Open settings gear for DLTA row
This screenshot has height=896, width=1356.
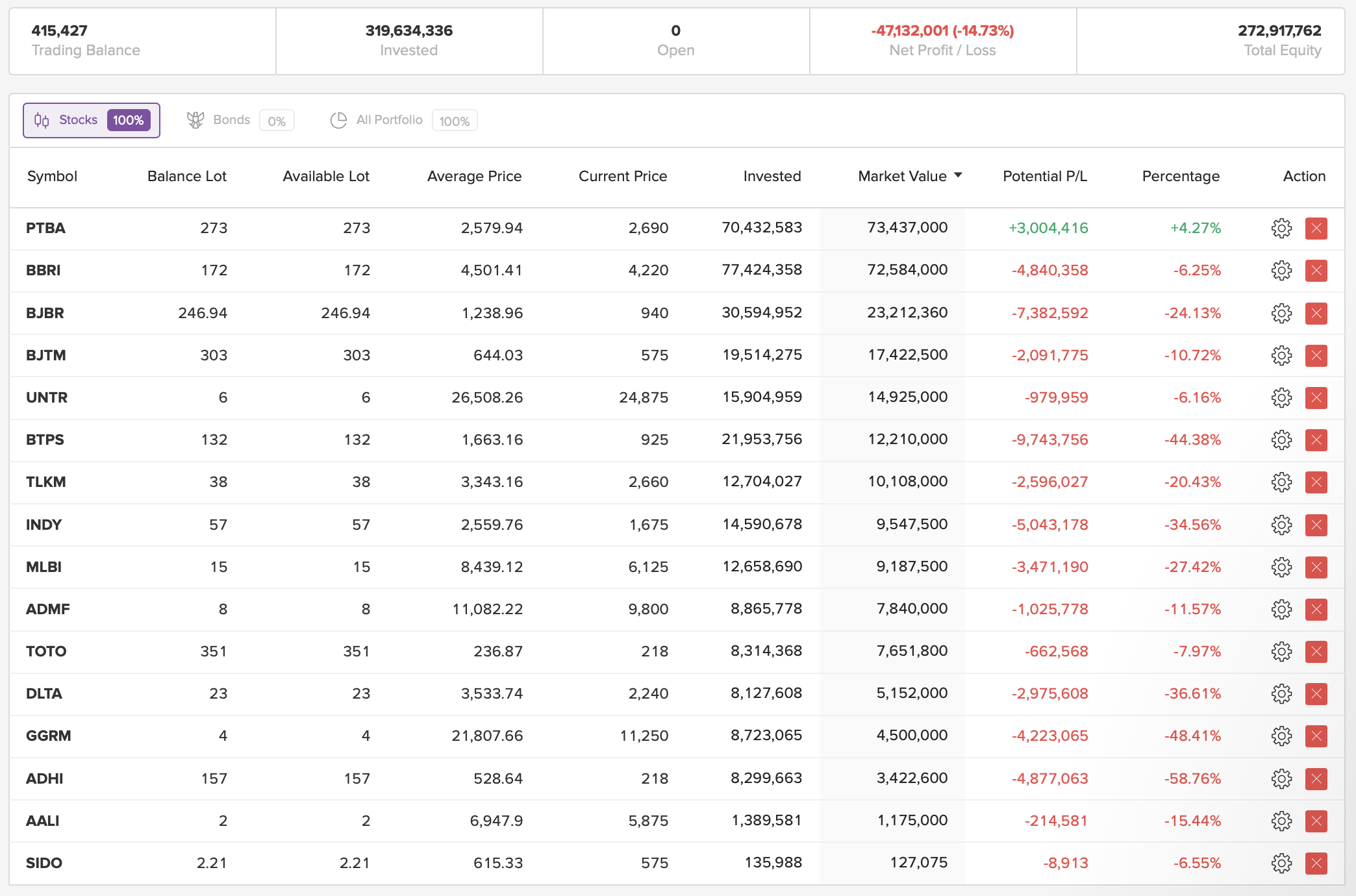click(x=1281, y=693)
